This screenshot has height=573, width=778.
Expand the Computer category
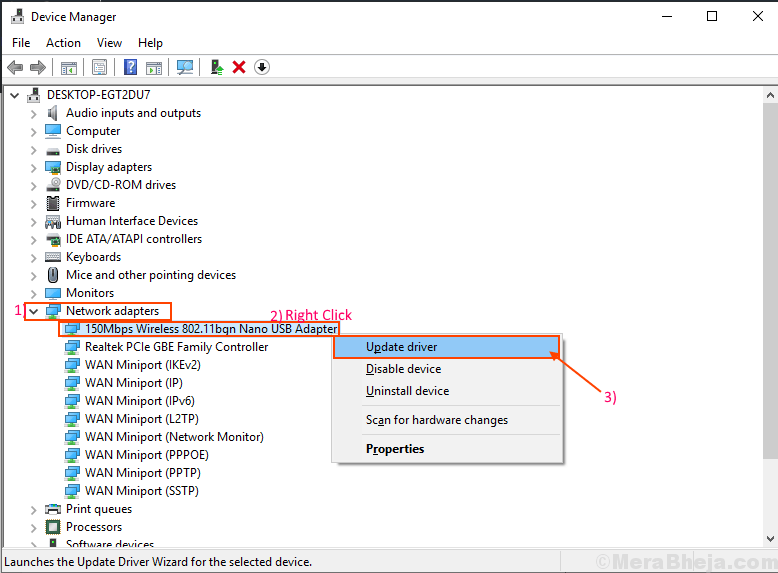point(34,131)
